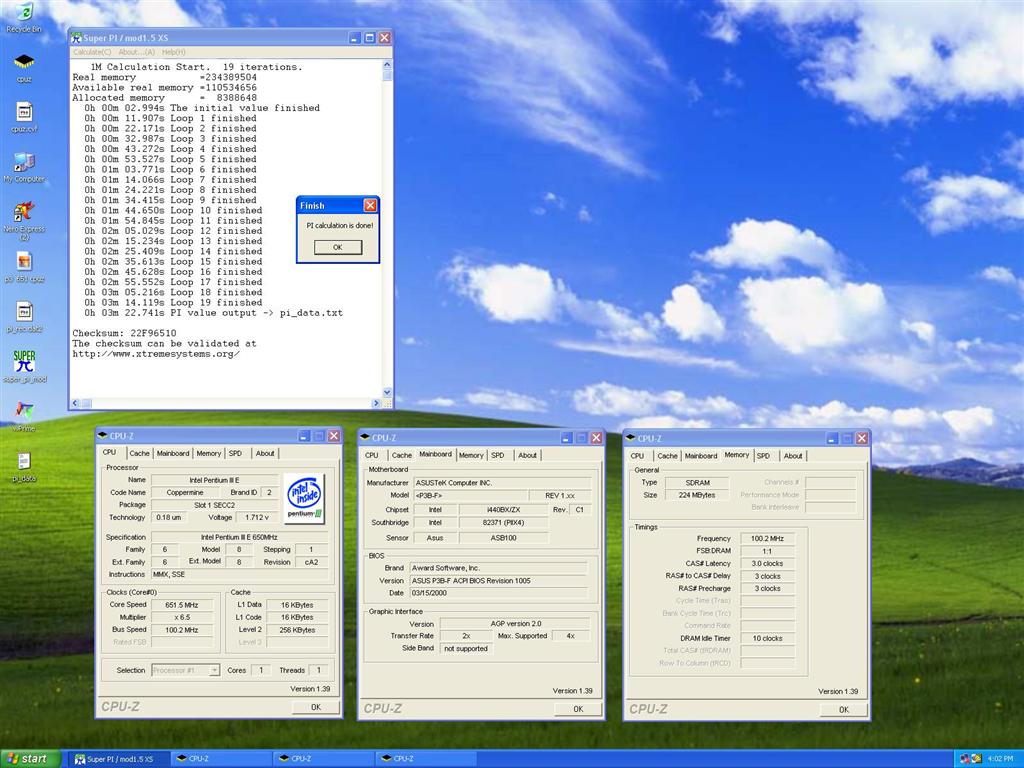Viewport: 1024px width, 768px height.
Task: Click OK in the CPU tab CPU-Z window
Action: (x=316, y=707)
